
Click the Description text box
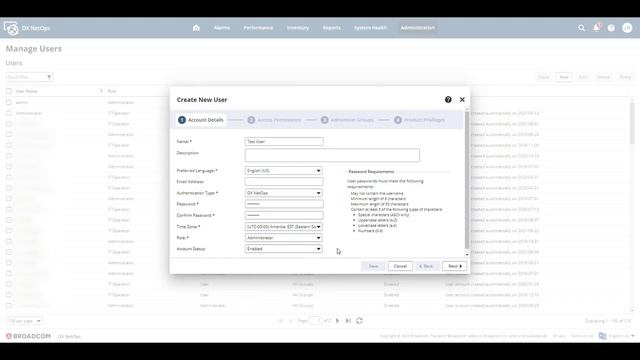[332, 155]
